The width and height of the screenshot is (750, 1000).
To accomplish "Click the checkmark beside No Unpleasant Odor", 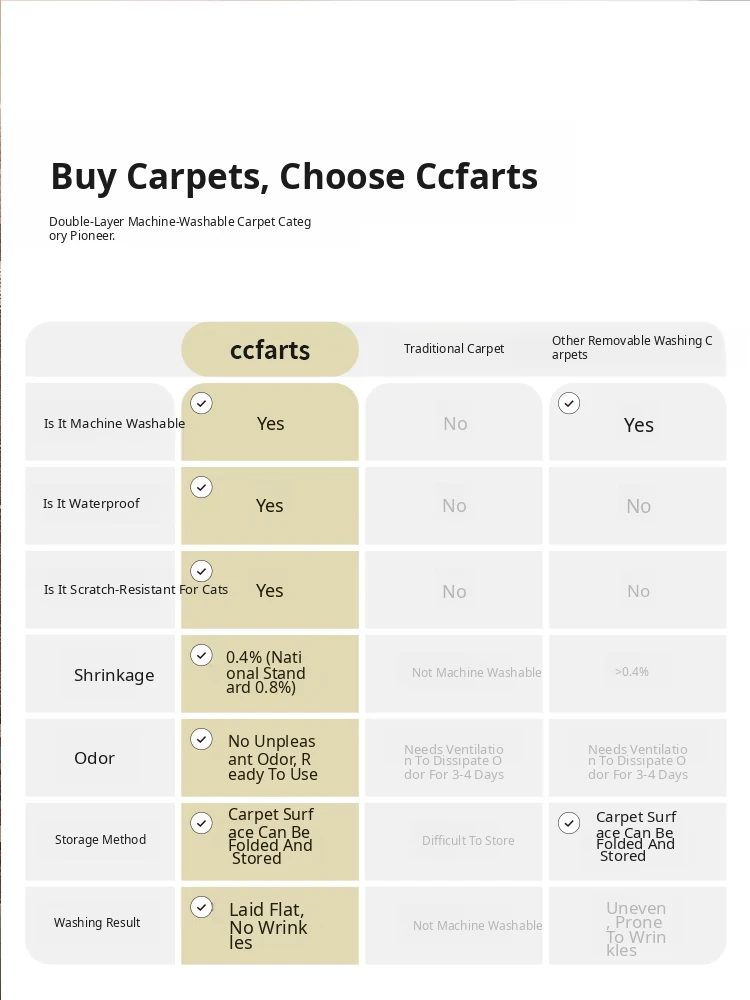I will (x=202, y=739).
